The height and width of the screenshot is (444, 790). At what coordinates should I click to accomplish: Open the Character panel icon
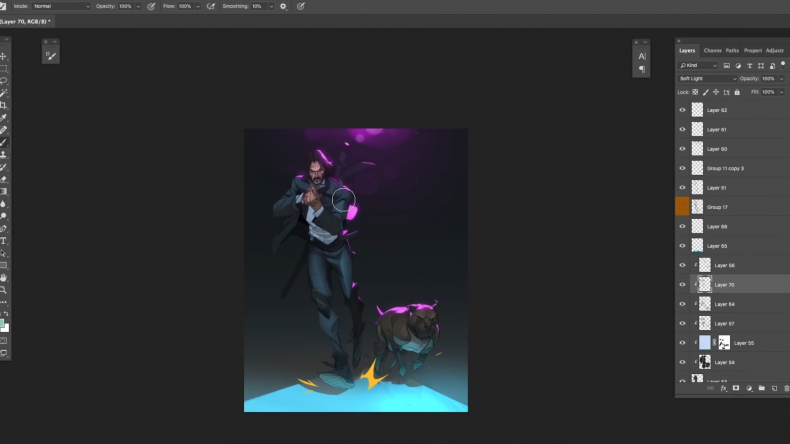click(x=641, y=56)
